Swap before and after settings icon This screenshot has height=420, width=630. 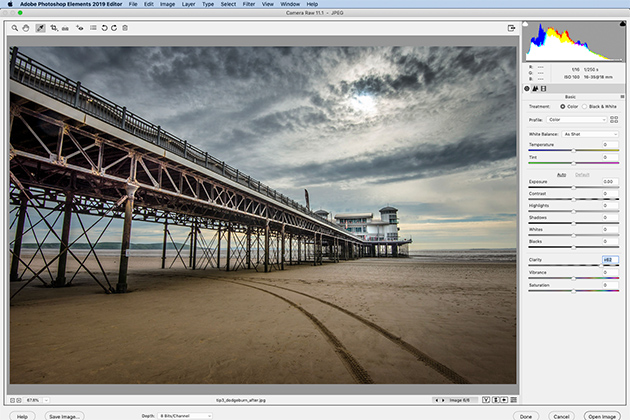pyautogui.click(x=496, y=400)
